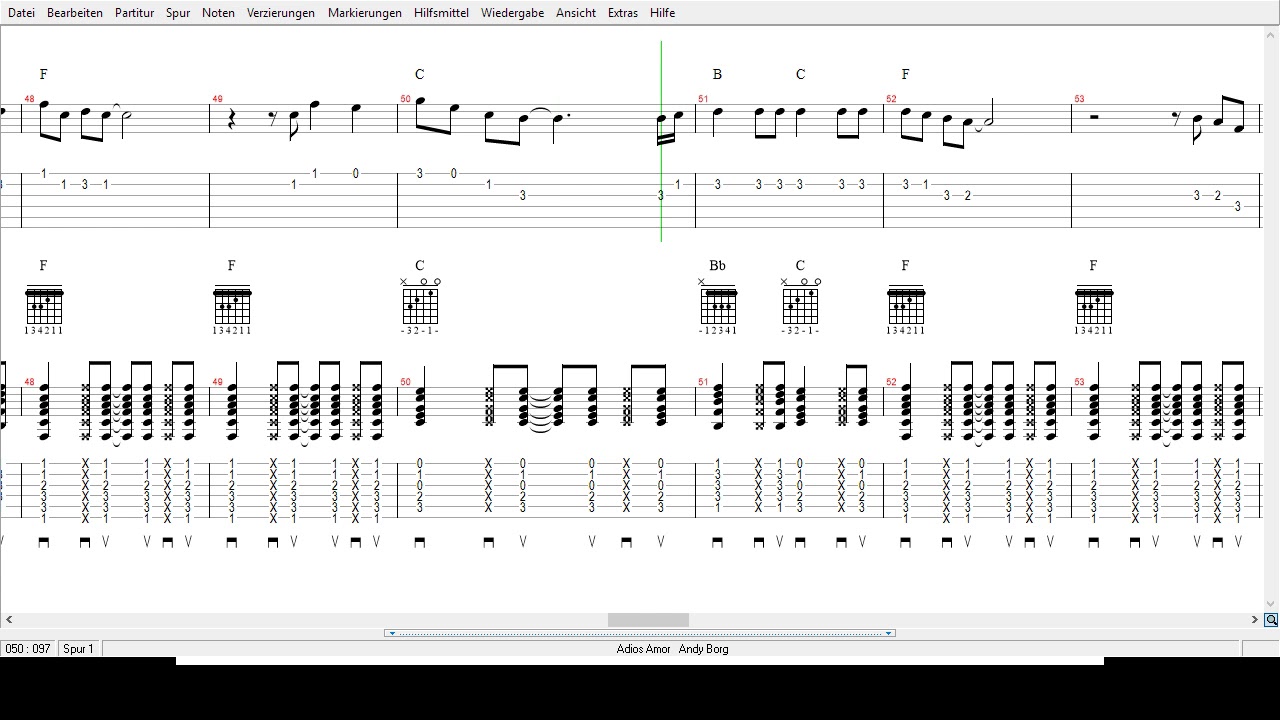
Task: Click chord name C above melody measure 50
Action: (420, 74)
